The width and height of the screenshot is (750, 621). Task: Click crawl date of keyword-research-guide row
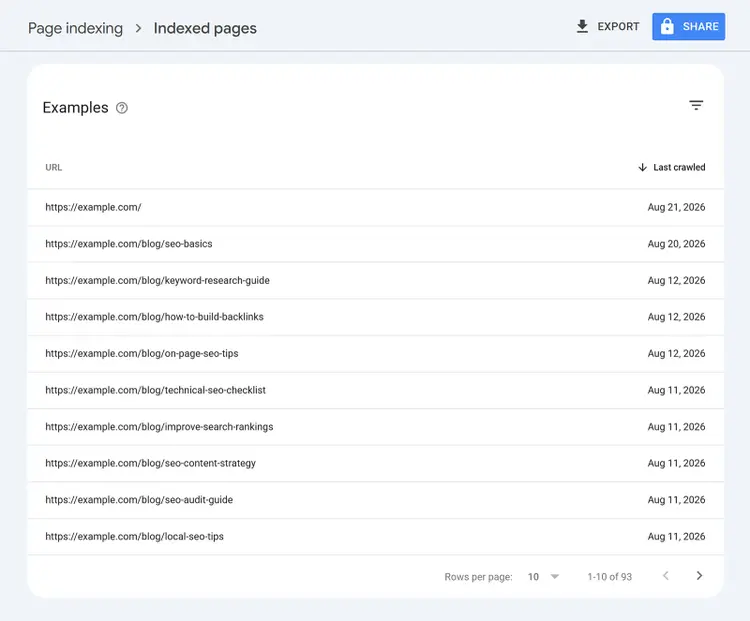click(x=676, y=280)
